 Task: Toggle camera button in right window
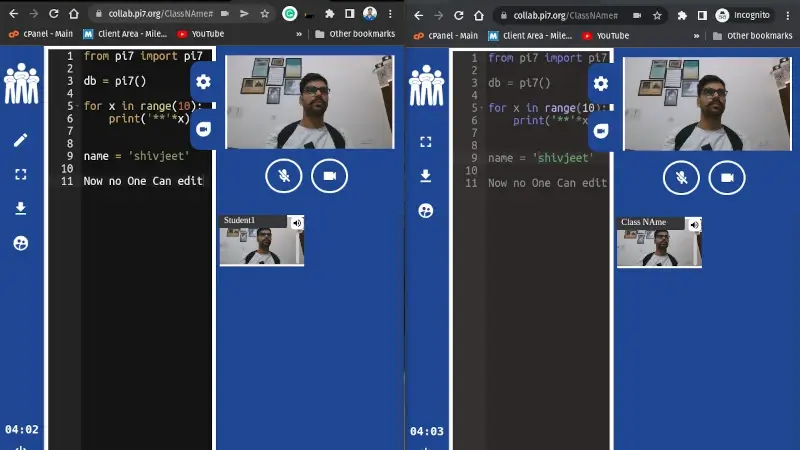click(x=727, y=178)
